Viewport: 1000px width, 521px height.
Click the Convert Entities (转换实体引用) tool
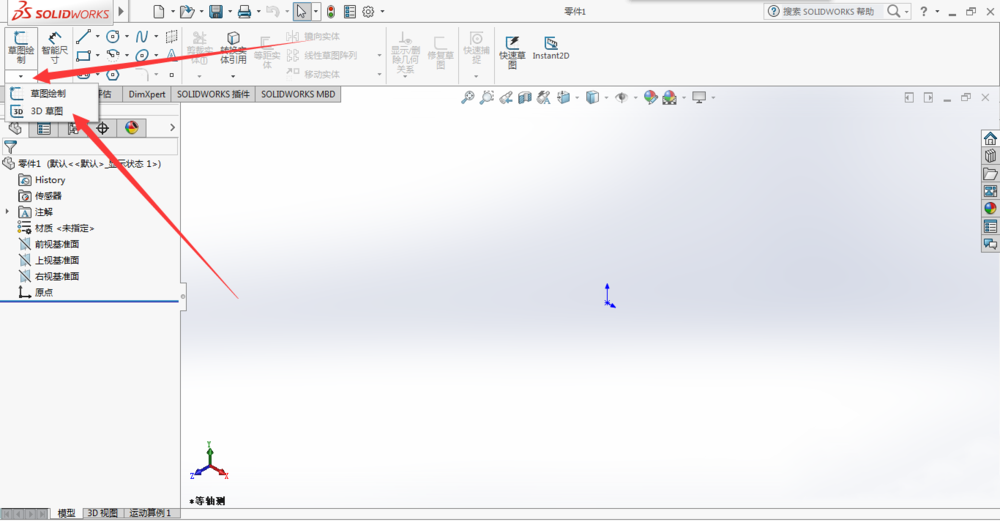point(233,48)
